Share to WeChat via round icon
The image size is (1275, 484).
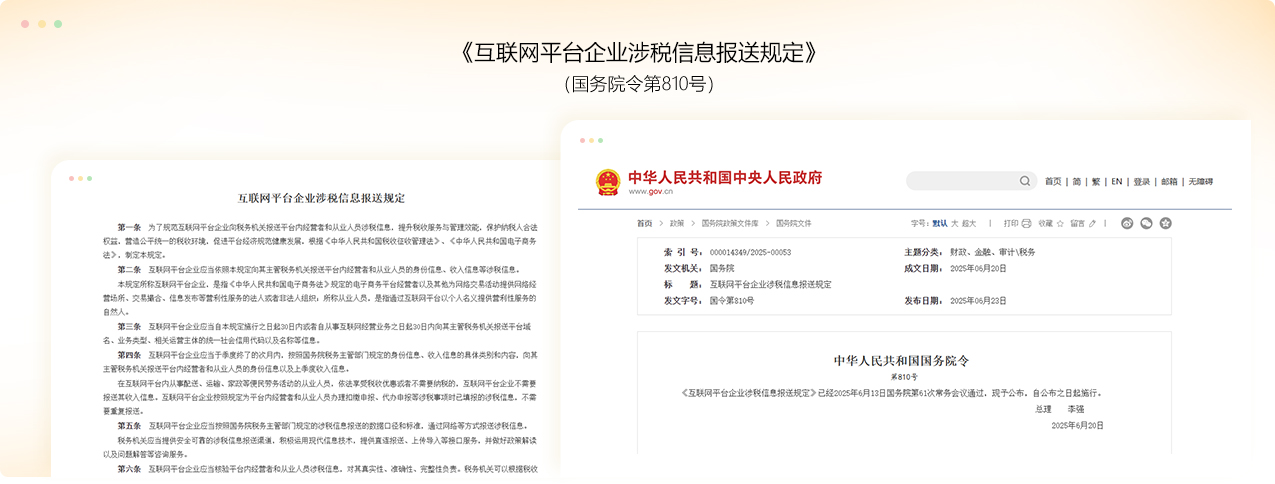coord(1146,223)
